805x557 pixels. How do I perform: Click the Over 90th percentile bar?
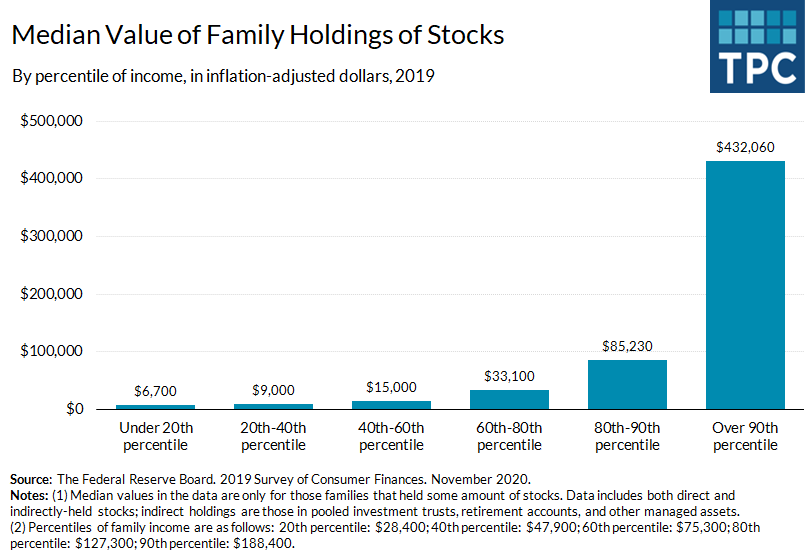pos(745,285)
